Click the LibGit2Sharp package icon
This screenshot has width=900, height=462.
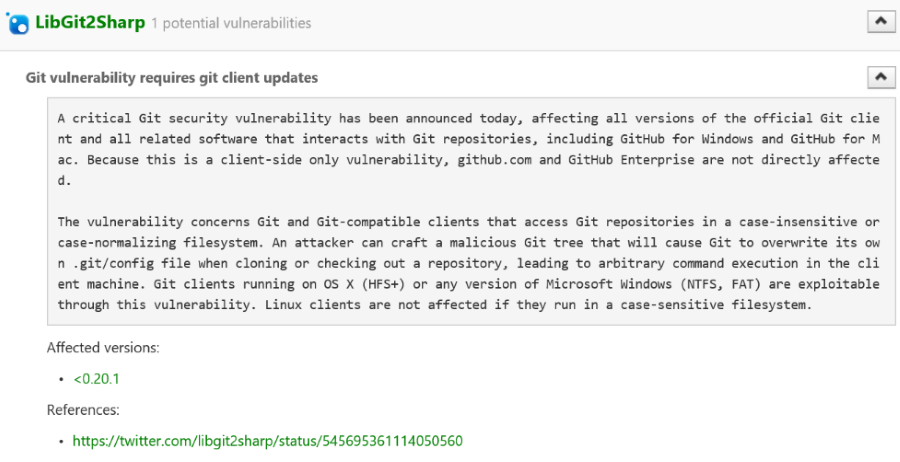[x=18, y=22]
